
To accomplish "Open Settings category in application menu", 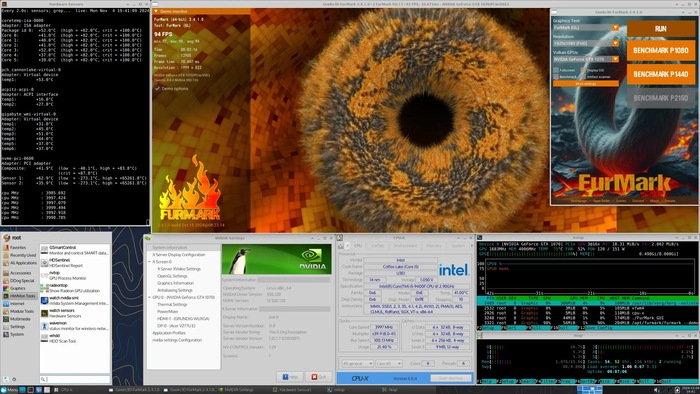I will pos(19,327).
